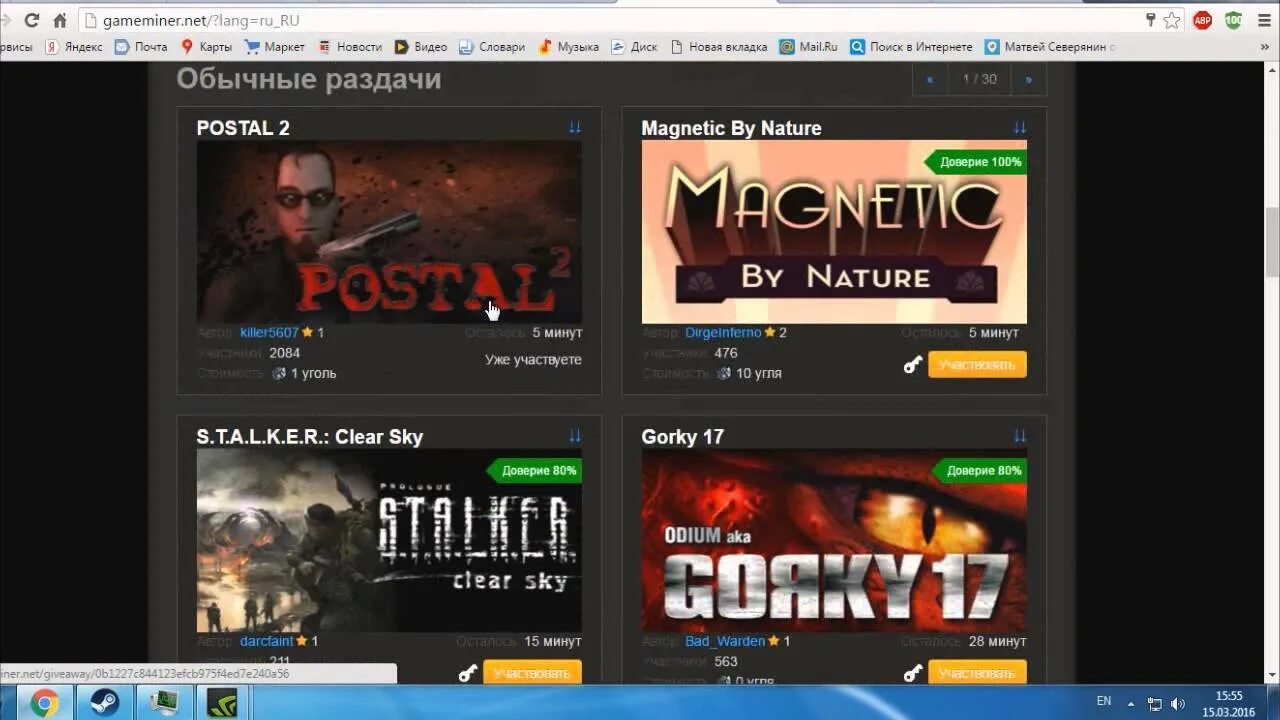Open the Музыка bookmark
This screenshot has width=1280, height=720.
(x=568, y=47)
